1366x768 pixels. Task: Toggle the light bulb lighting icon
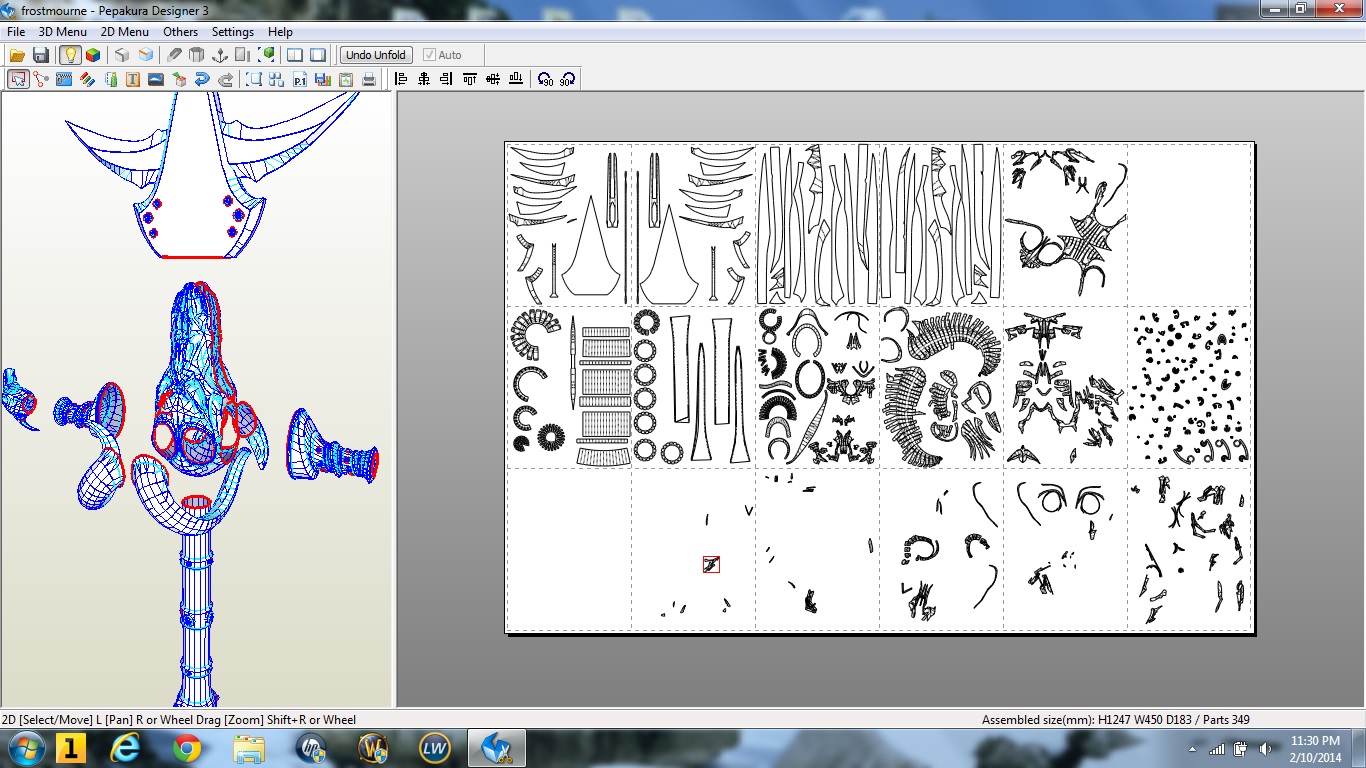point(70,55)
